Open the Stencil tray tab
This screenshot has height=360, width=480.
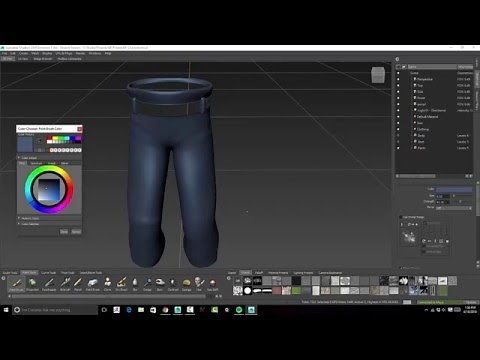[246, 273]
